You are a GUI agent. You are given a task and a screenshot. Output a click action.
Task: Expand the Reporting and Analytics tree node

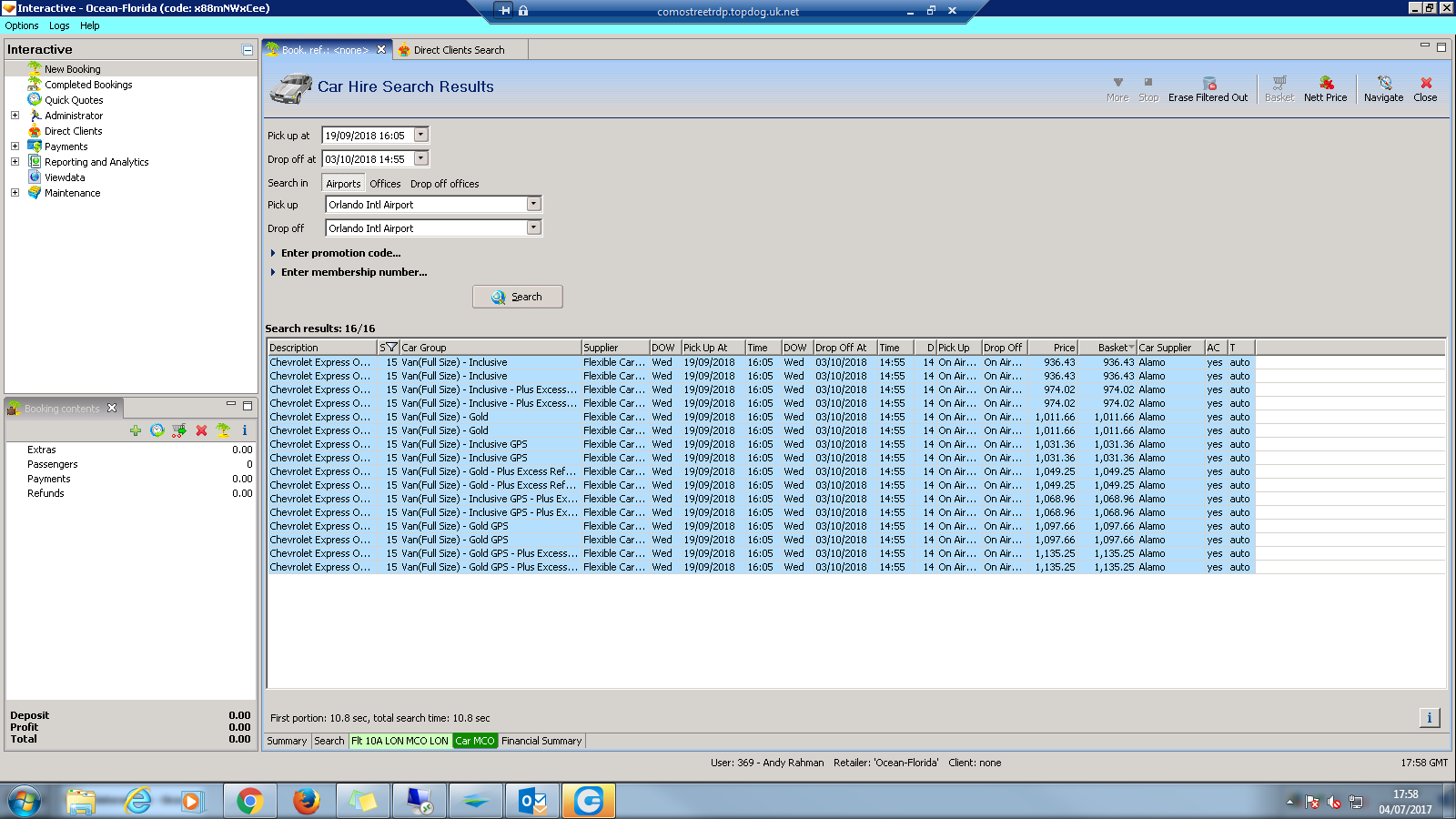coord(15,162)
